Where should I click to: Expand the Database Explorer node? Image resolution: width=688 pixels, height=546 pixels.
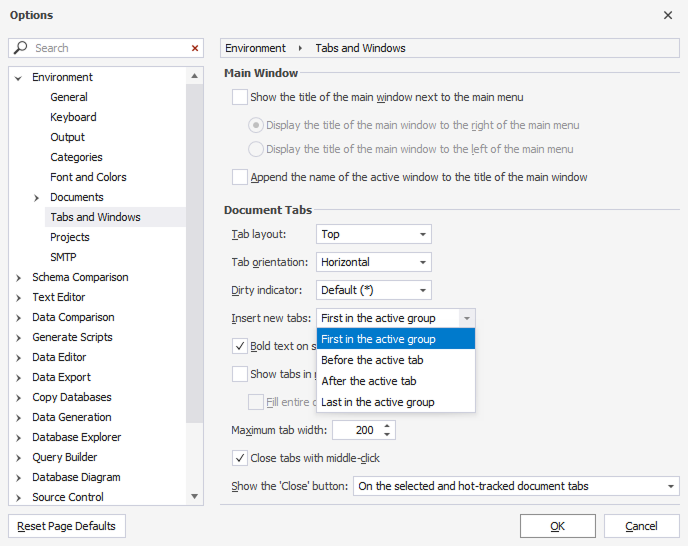[x=18, y=438]
